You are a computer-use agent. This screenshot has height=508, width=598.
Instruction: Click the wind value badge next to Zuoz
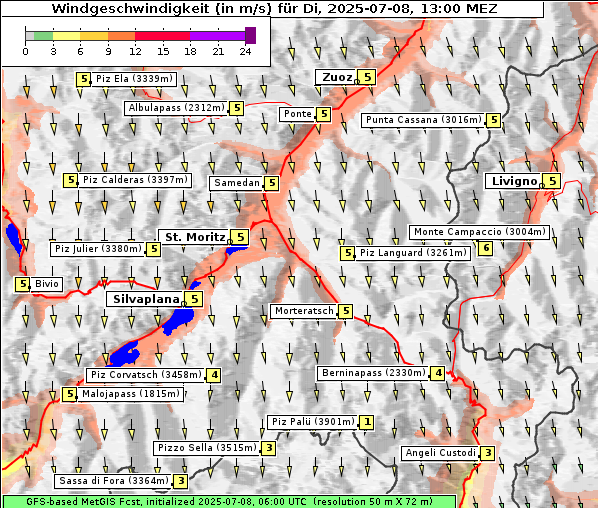pyautogui.click(x=368, y=77)
